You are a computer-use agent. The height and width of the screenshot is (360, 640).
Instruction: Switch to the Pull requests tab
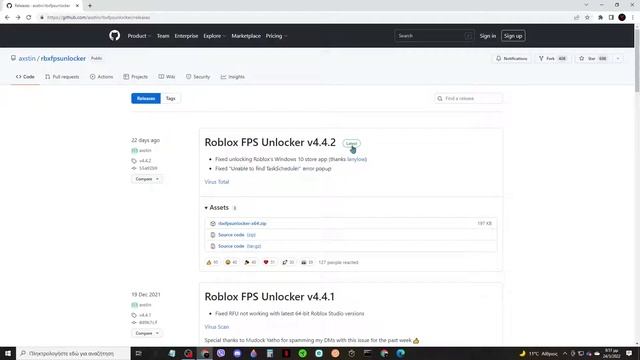click(x=62, y=77)
